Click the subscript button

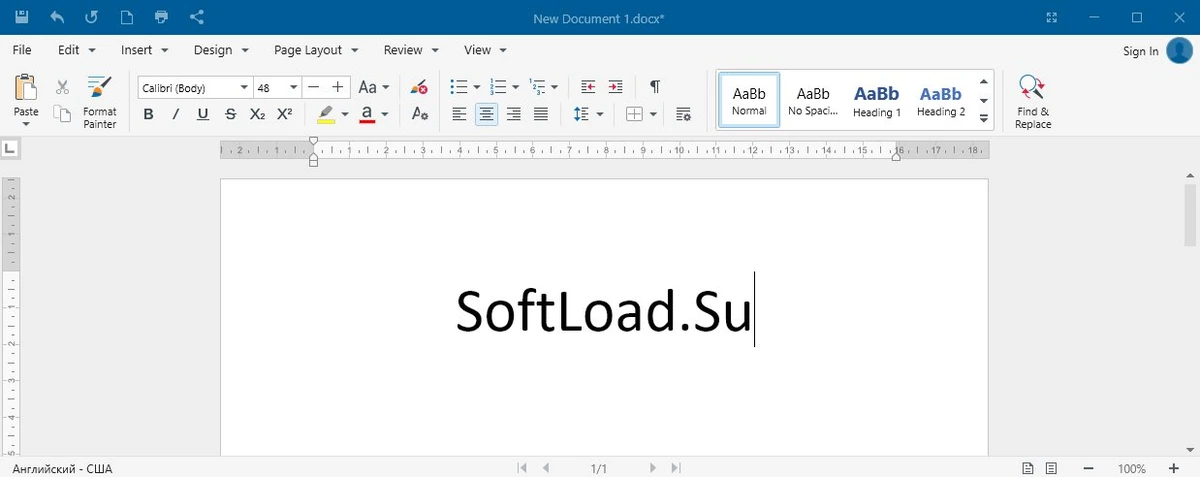click(257, 114)
